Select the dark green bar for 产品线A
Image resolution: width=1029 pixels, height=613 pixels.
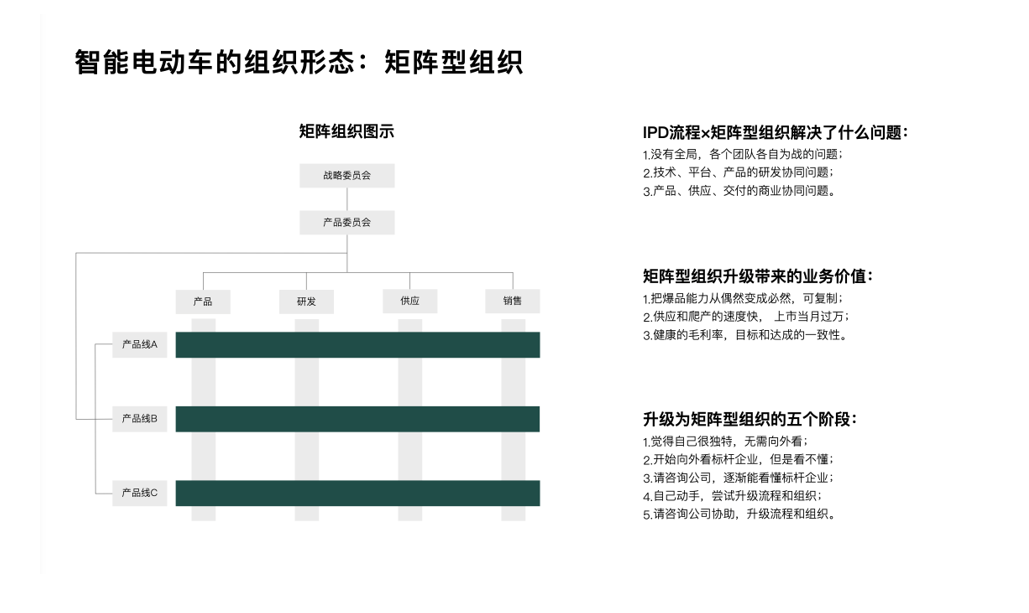point(358,345)
